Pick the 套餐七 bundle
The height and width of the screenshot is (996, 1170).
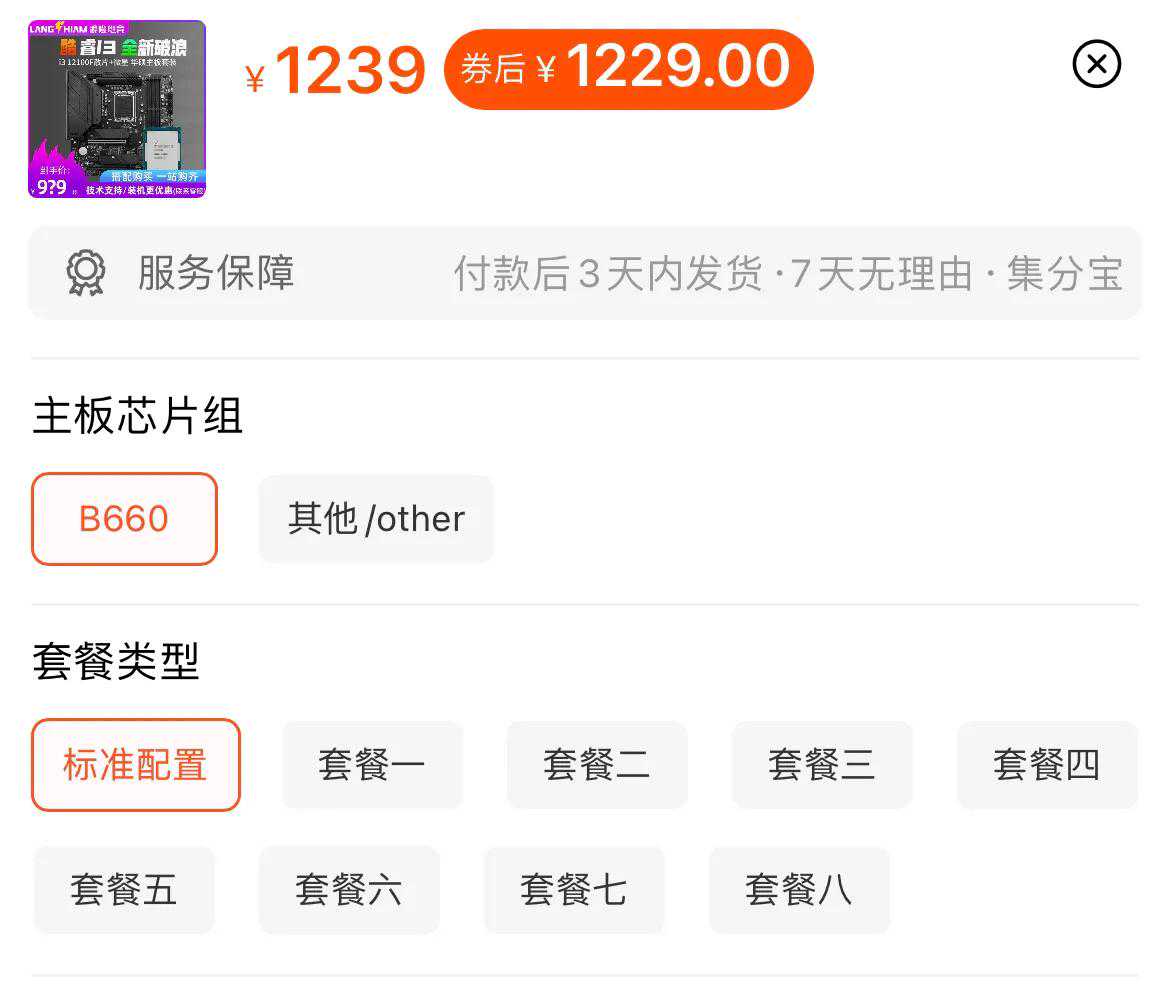pos(574,890)
